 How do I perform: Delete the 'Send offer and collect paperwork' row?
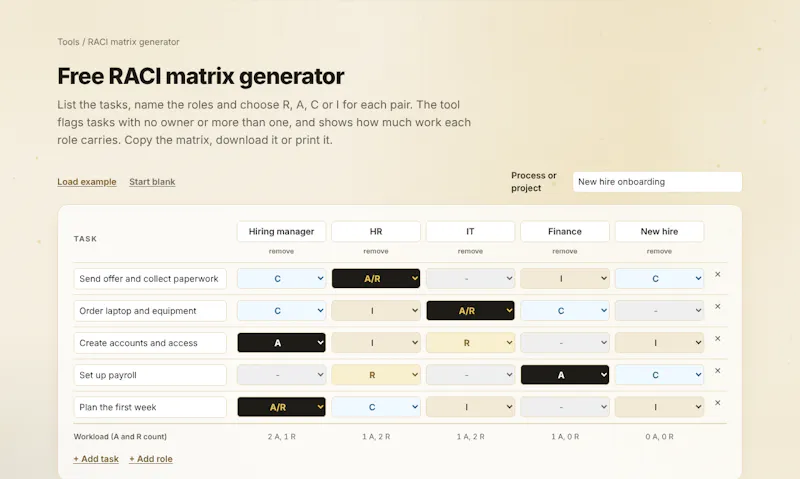(x=717, y=274)
